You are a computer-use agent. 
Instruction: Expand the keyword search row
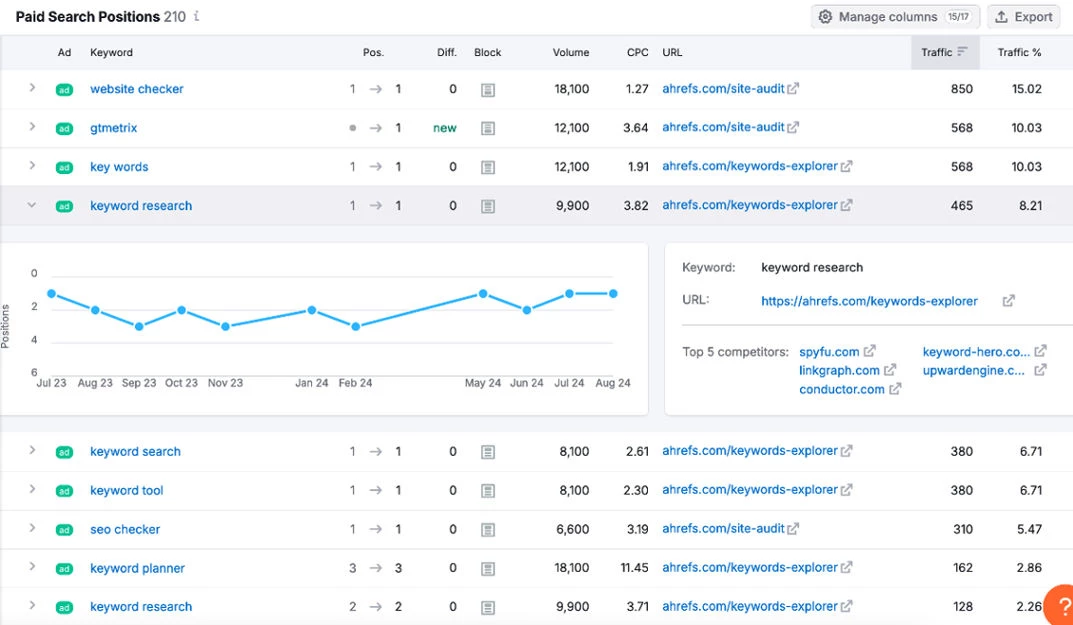tap(31, 450)
